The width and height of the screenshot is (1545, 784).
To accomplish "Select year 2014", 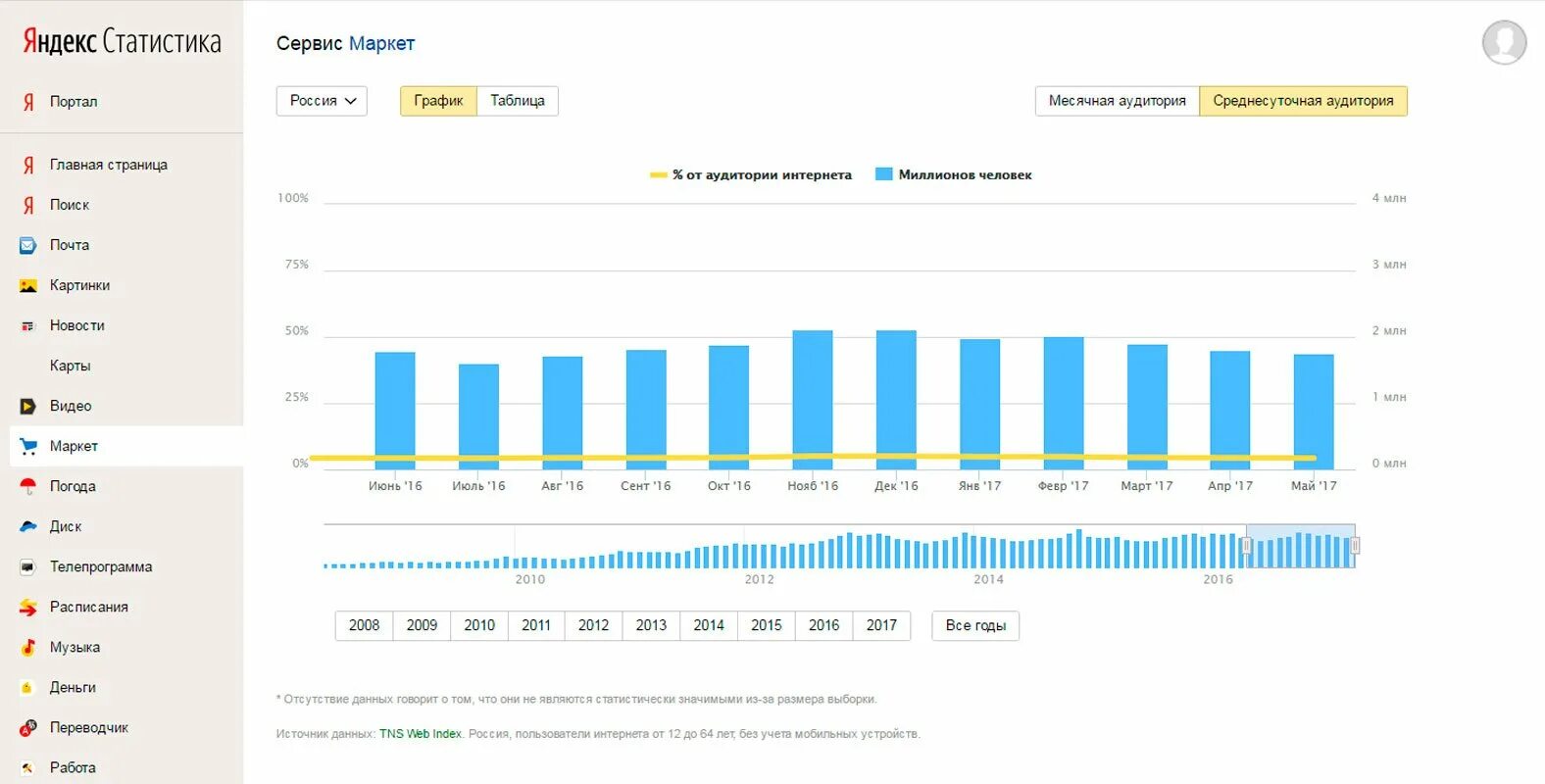I will [x=709, y=625].
